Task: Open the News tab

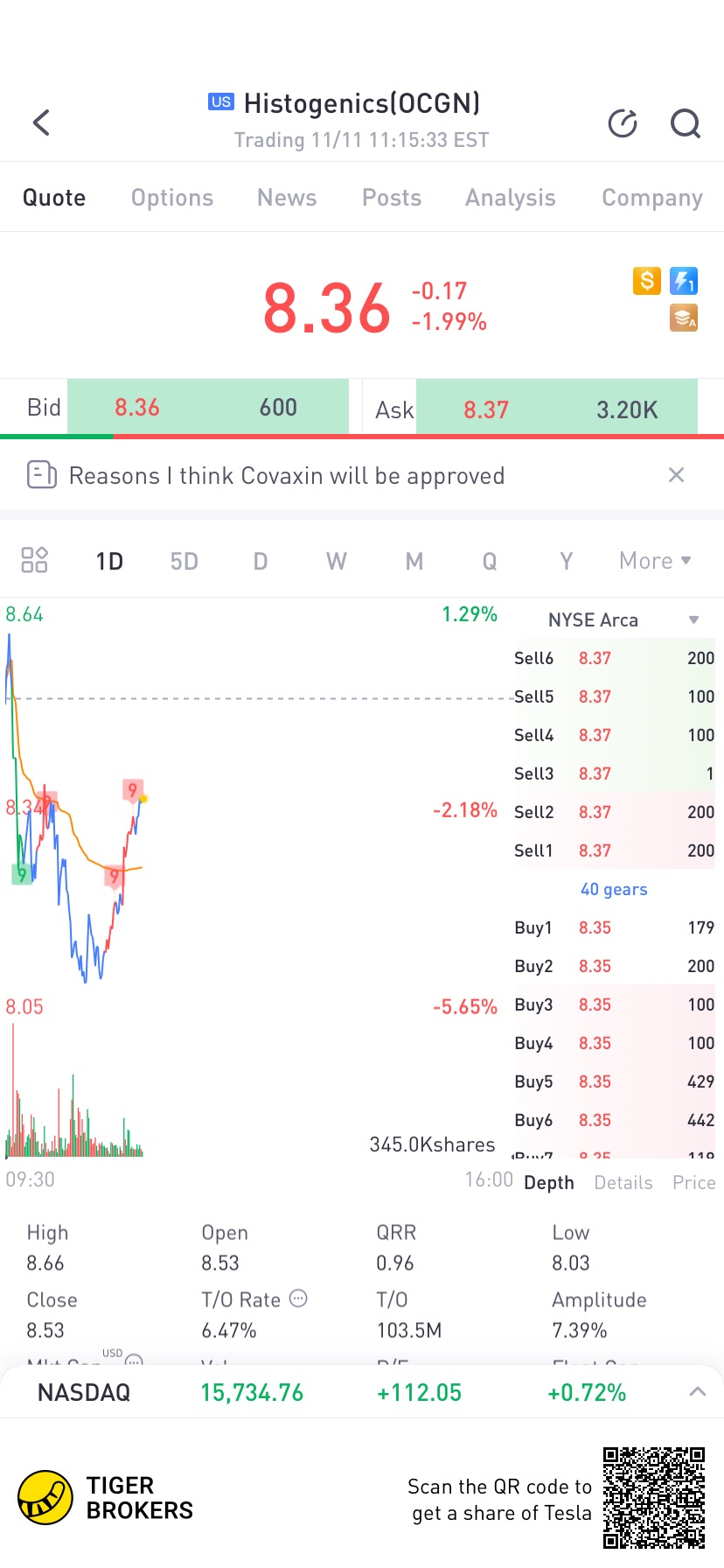Action: click(x=287, y=198)
